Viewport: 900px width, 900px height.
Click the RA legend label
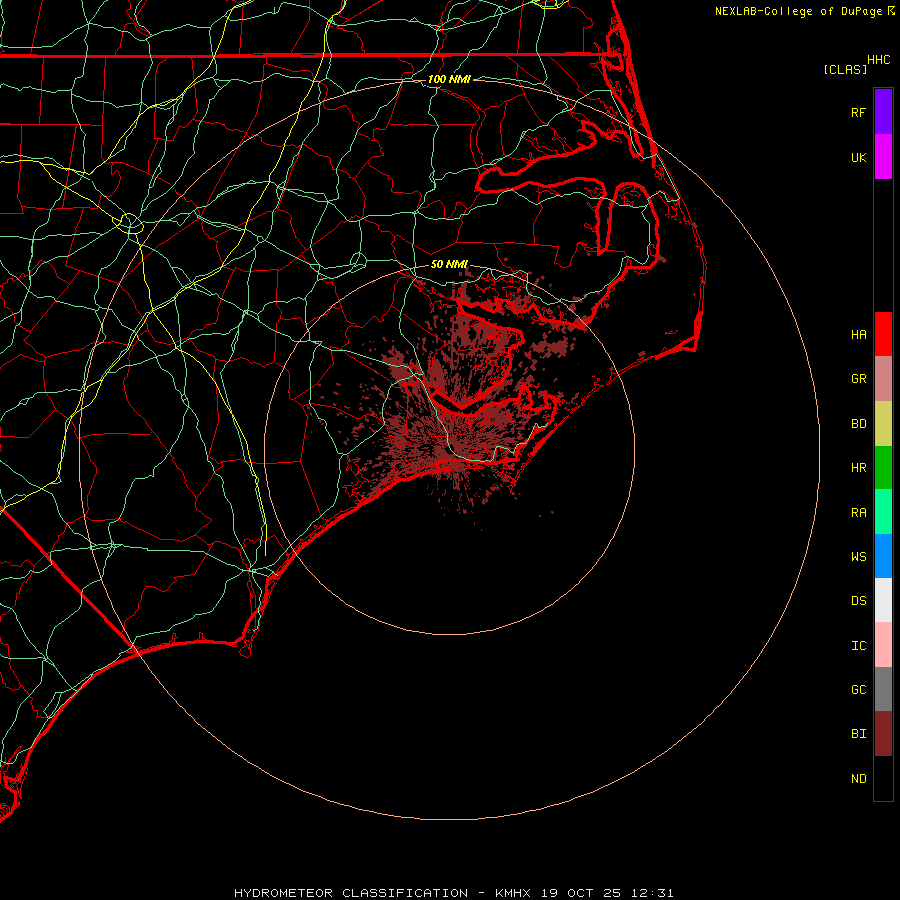[858, 513]
